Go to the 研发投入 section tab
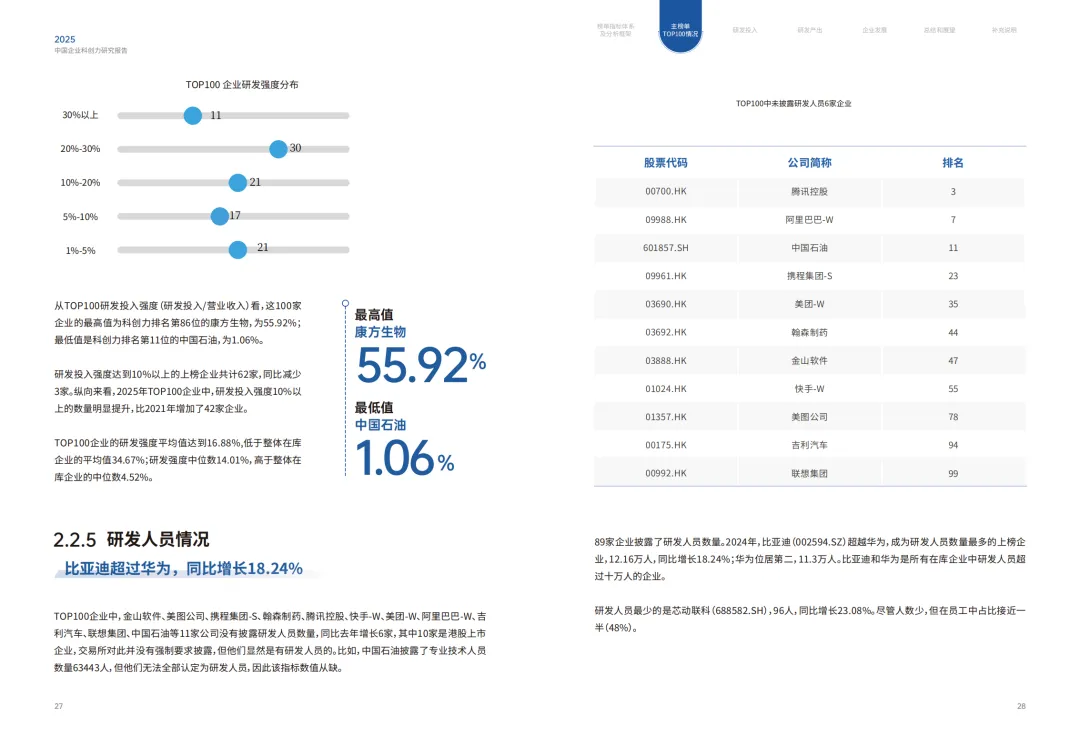The height and width of the screenshot is (756, 1080). pos(745,30)
